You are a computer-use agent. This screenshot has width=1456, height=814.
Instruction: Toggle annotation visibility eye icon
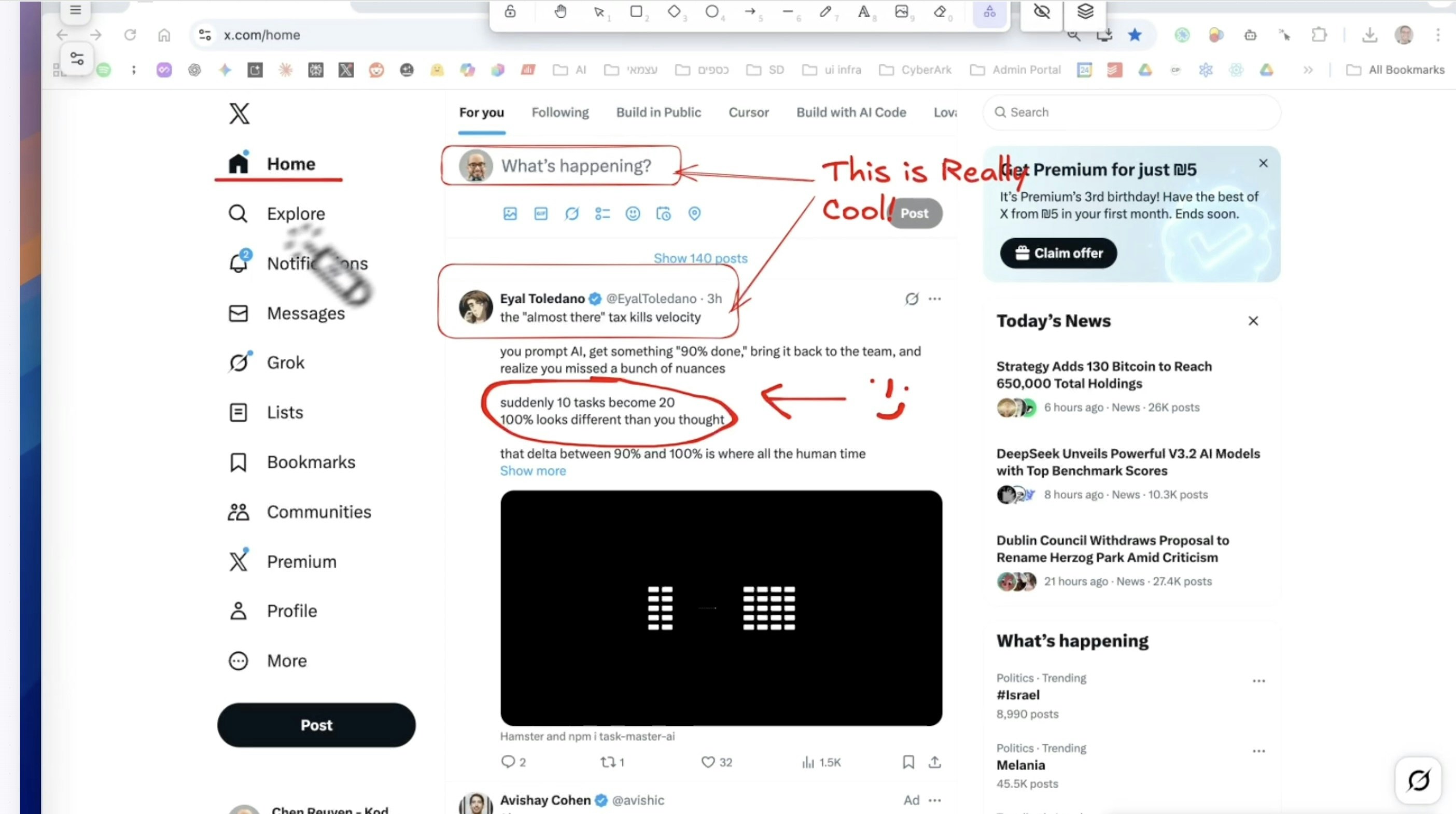click(1042, 12)
